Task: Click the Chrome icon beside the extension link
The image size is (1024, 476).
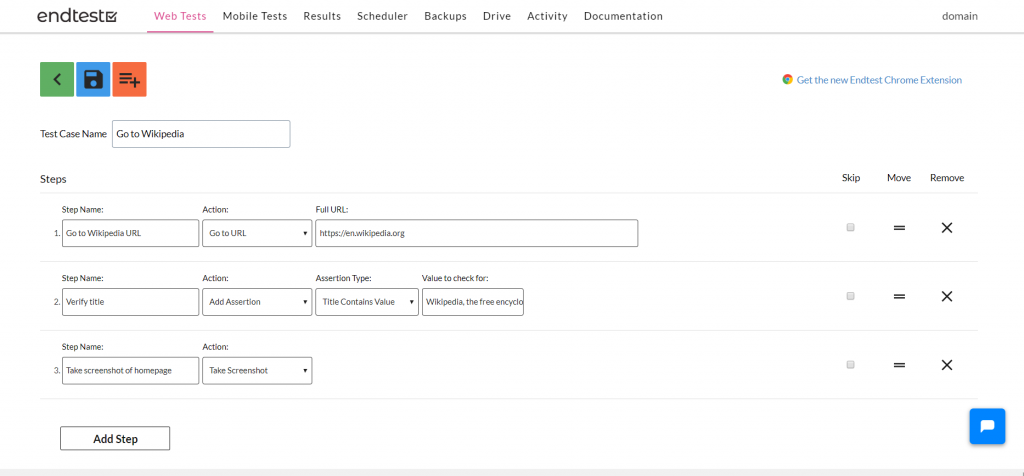Action: coord(788,80)
